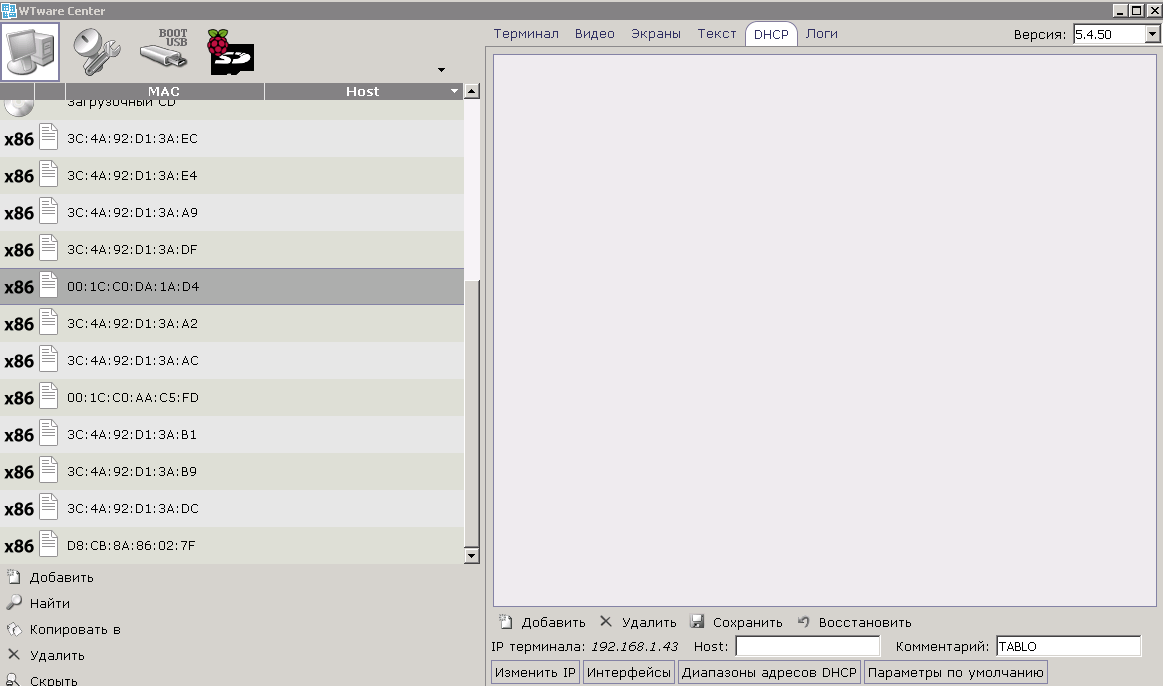Click the Восстановить undo arrow icon

coord(803,622)
